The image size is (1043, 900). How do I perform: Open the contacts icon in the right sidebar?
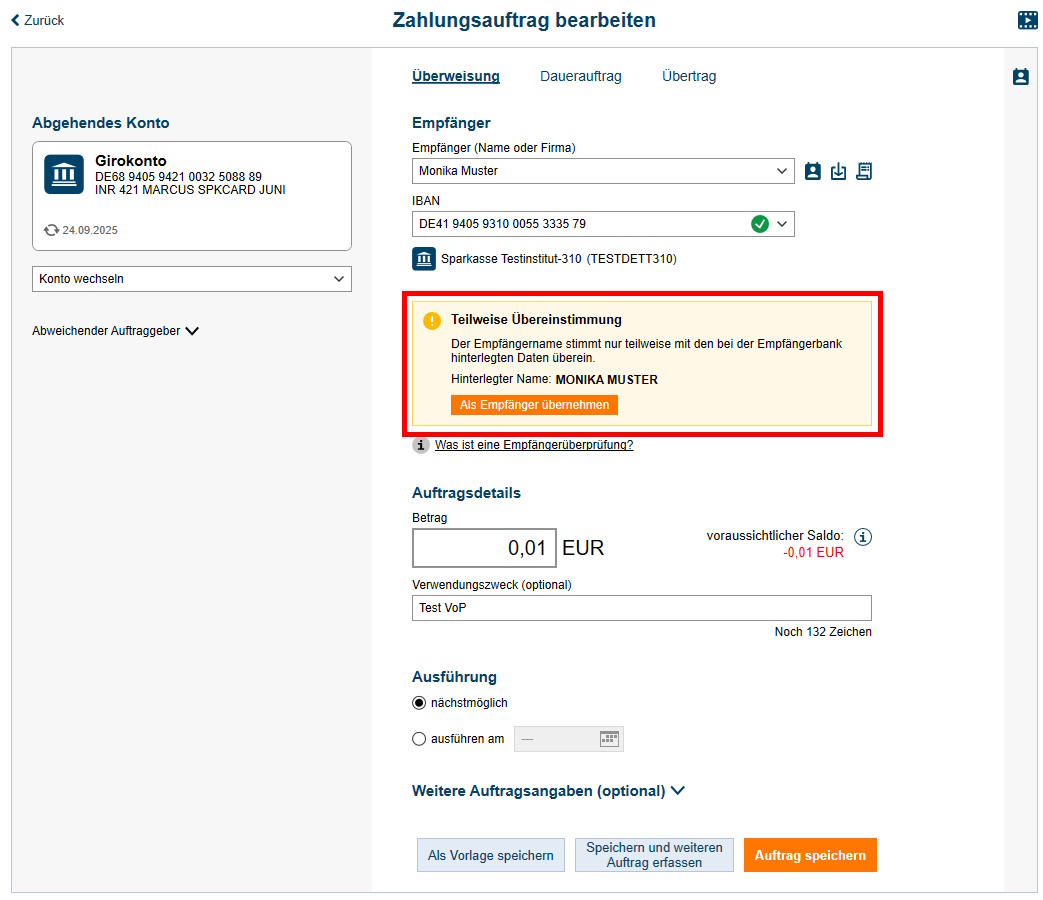1020,77
